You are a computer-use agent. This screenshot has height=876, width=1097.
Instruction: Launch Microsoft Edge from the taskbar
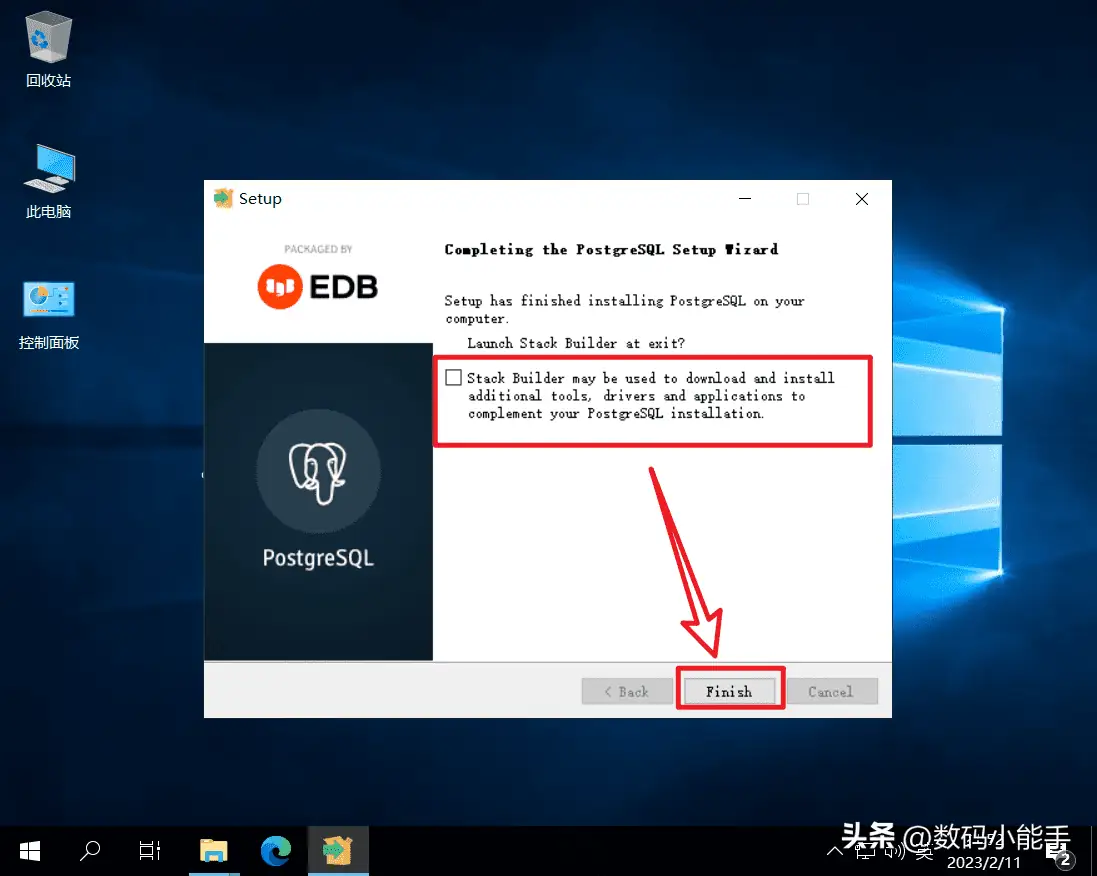point(276,851)
